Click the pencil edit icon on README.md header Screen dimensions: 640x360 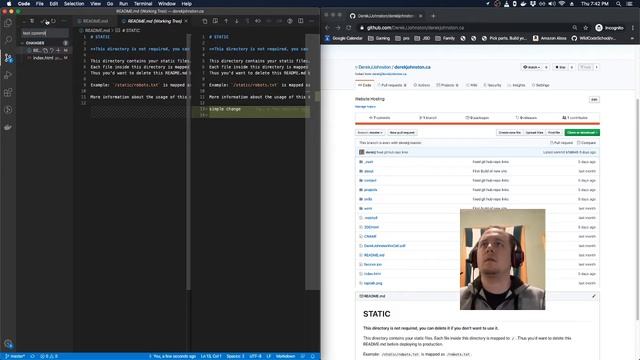593,296
